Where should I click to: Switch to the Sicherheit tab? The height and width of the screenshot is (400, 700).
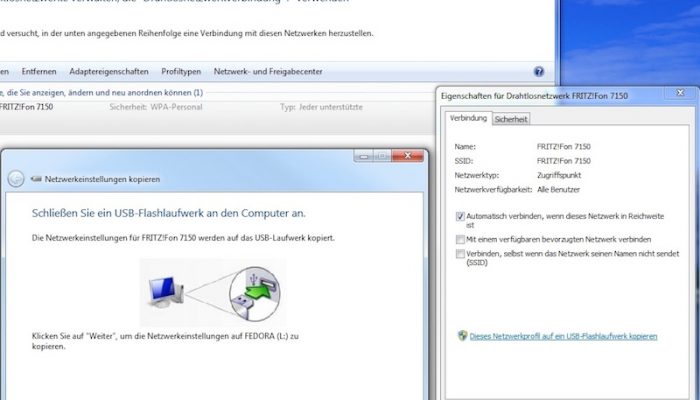pyautogui.click(x=511, y=119)
